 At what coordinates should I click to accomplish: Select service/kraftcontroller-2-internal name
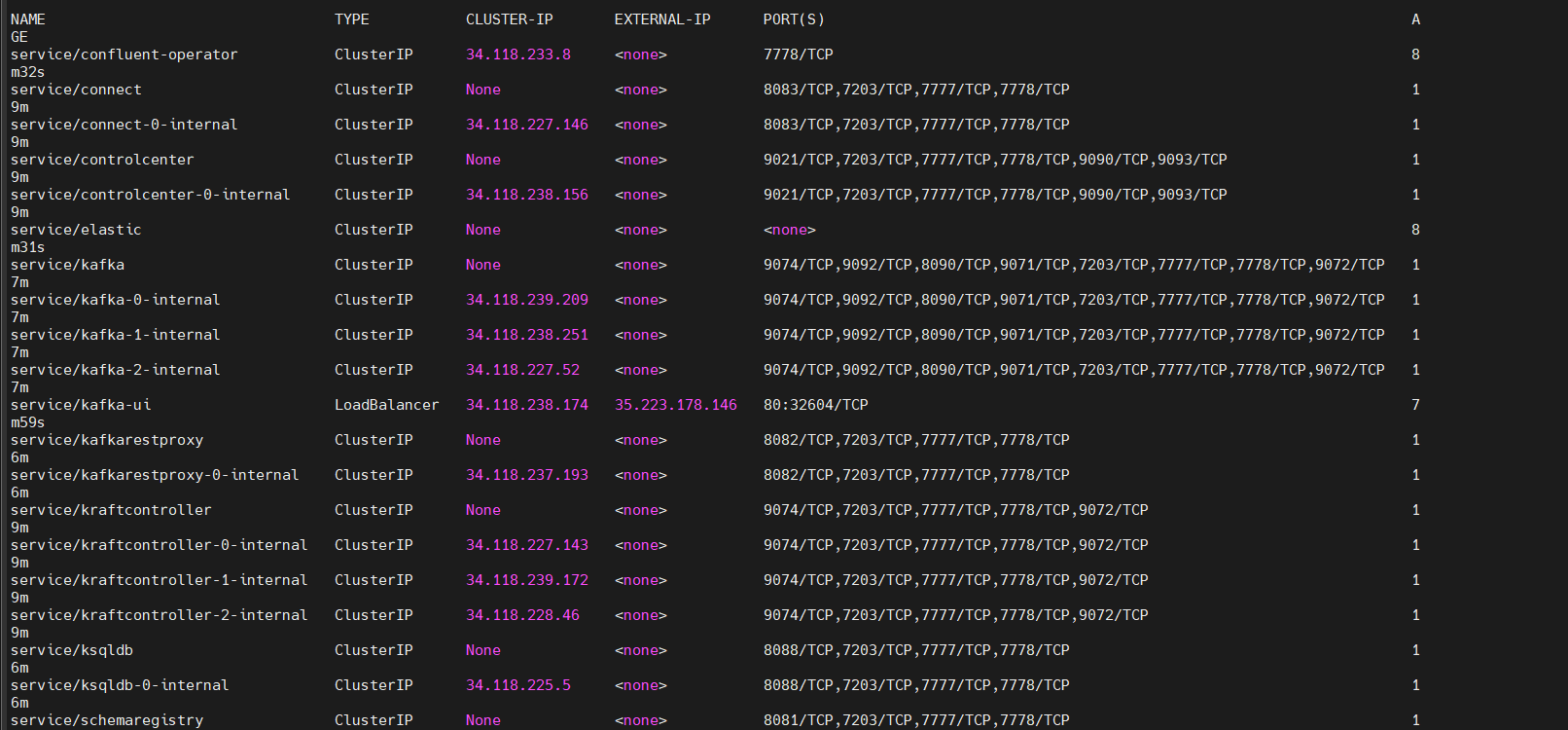160,615
